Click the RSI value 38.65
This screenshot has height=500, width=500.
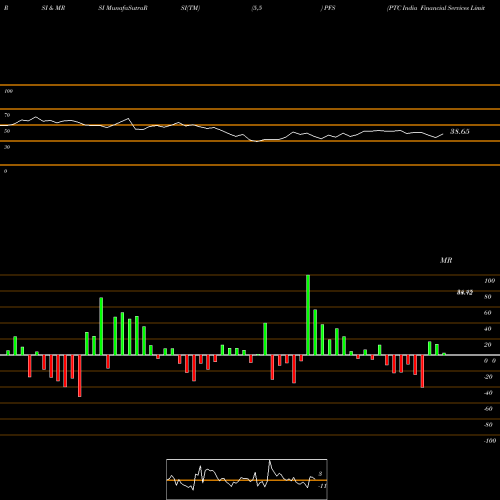click(460, 131)
